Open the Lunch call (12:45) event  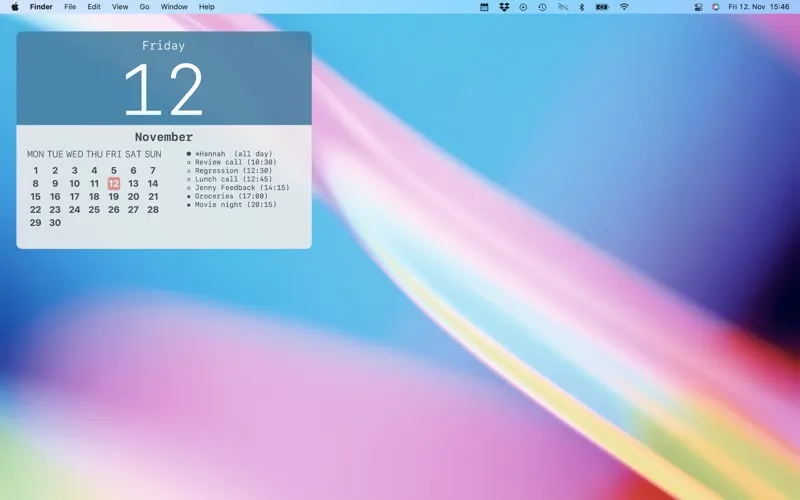tap(230, 179)
